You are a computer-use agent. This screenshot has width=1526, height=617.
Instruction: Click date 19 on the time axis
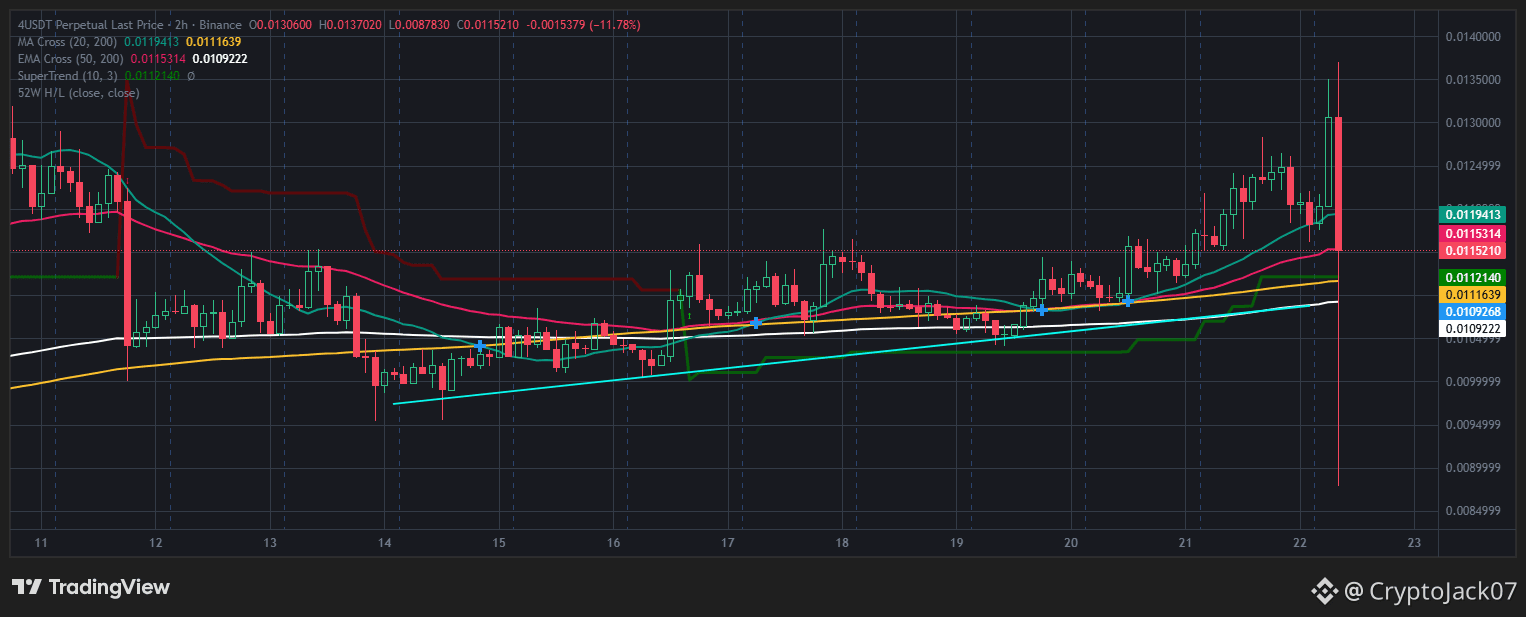pyautogui.click(x=956, y=543)
